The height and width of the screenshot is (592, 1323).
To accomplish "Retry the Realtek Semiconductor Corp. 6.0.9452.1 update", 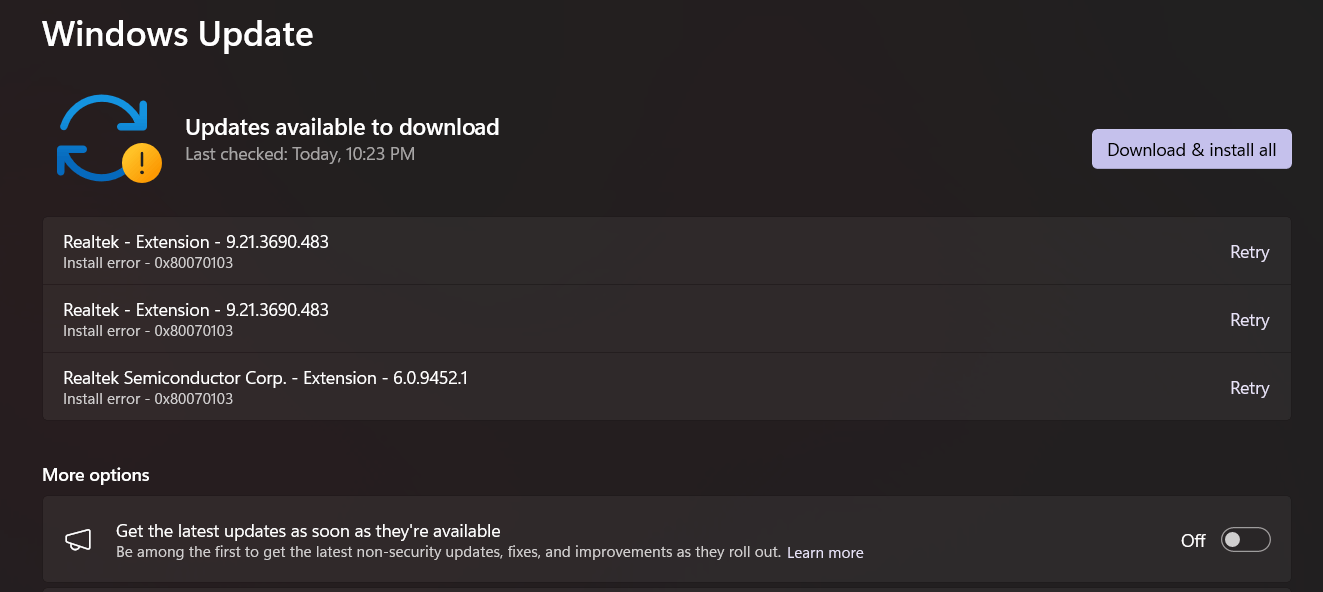I will (1249, 388).
